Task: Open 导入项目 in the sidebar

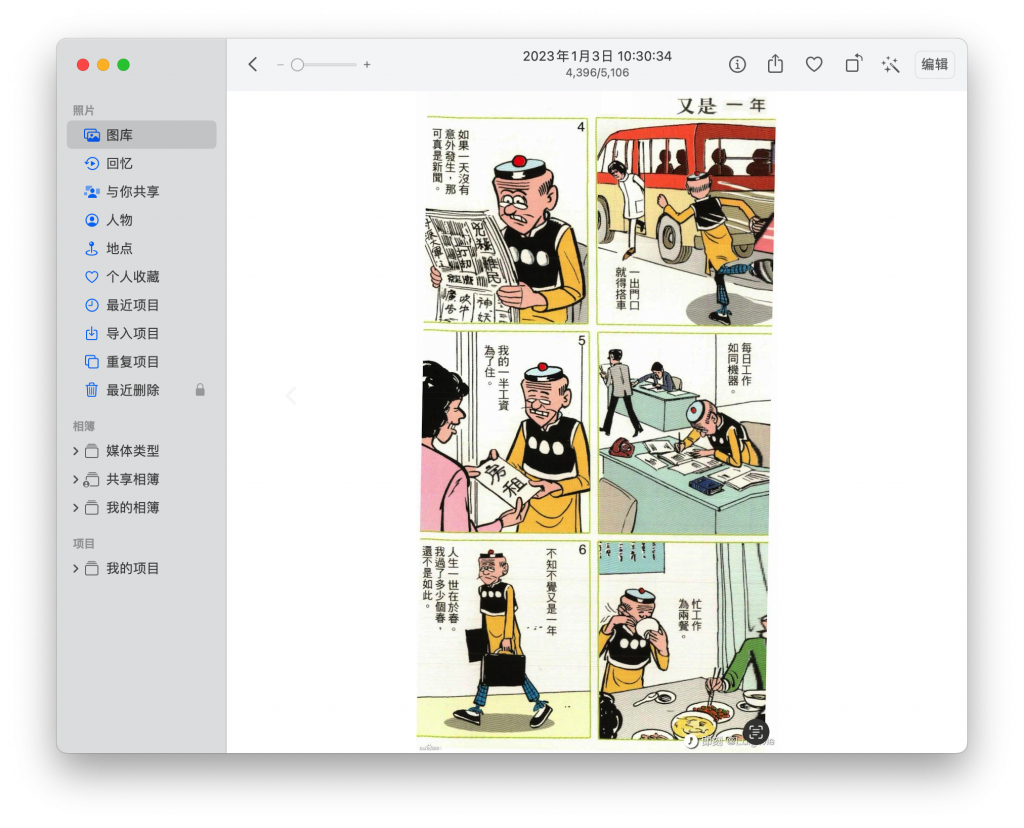Action: [x=142, y=334]
